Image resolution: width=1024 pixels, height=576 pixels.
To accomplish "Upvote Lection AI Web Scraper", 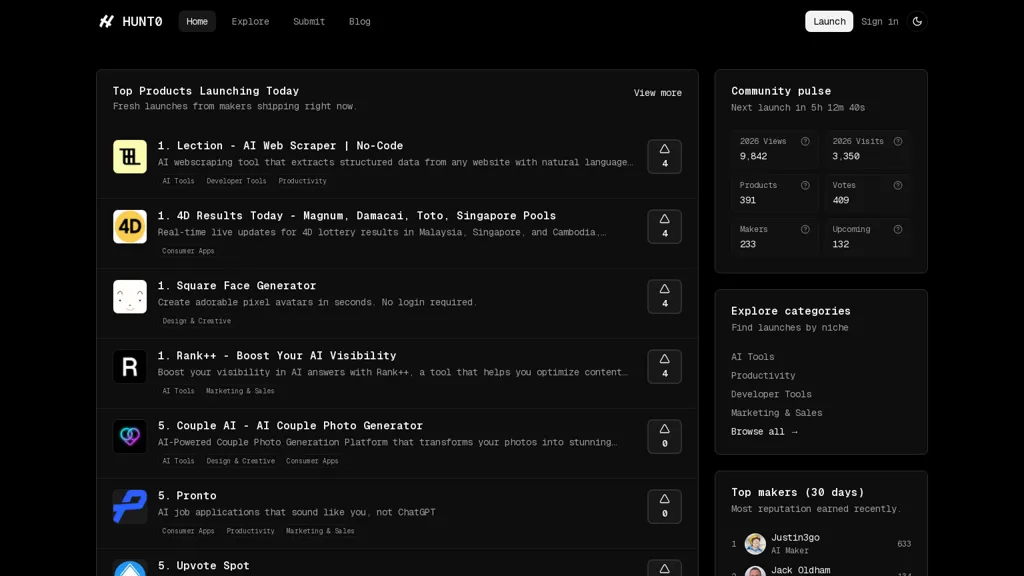I will pos(664,157).
